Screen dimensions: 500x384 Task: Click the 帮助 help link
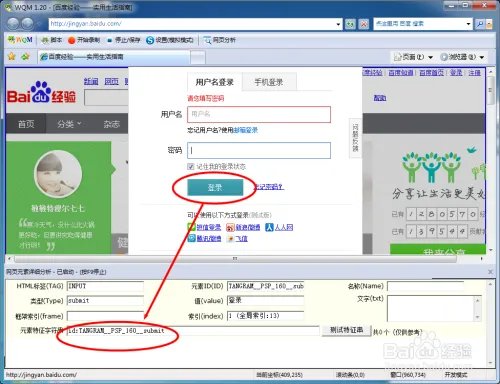click(380, 98)
